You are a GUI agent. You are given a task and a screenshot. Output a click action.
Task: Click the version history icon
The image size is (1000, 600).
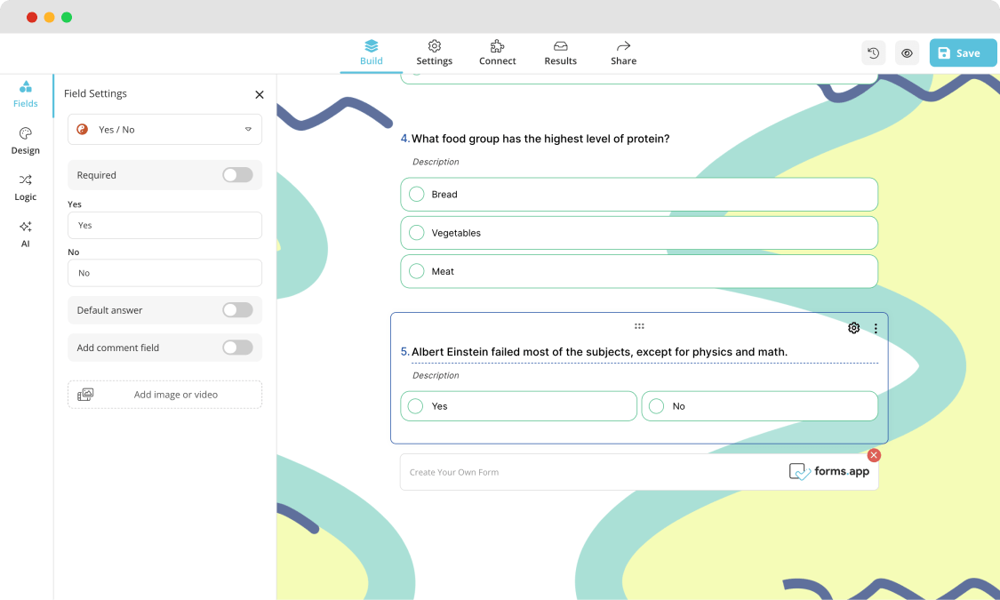coord(873,53)
